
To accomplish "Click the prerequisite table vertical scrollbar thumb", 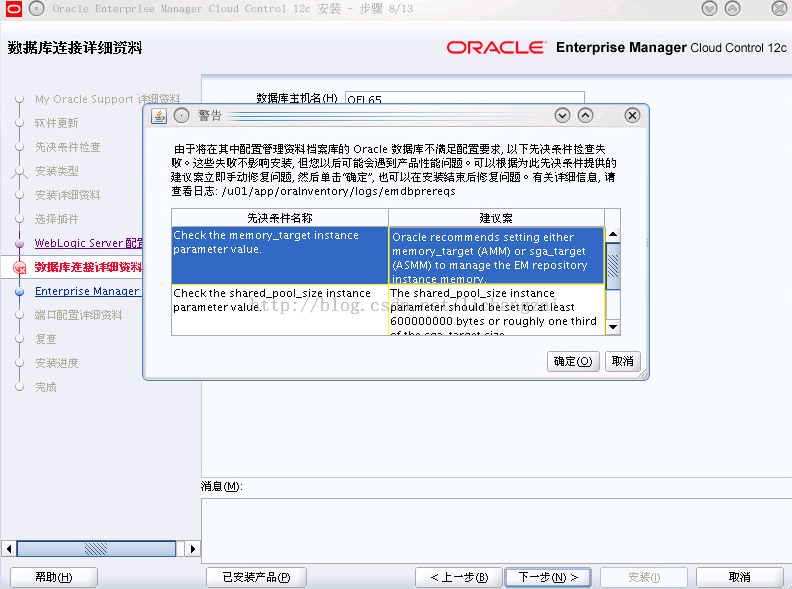I will point(613,266).
